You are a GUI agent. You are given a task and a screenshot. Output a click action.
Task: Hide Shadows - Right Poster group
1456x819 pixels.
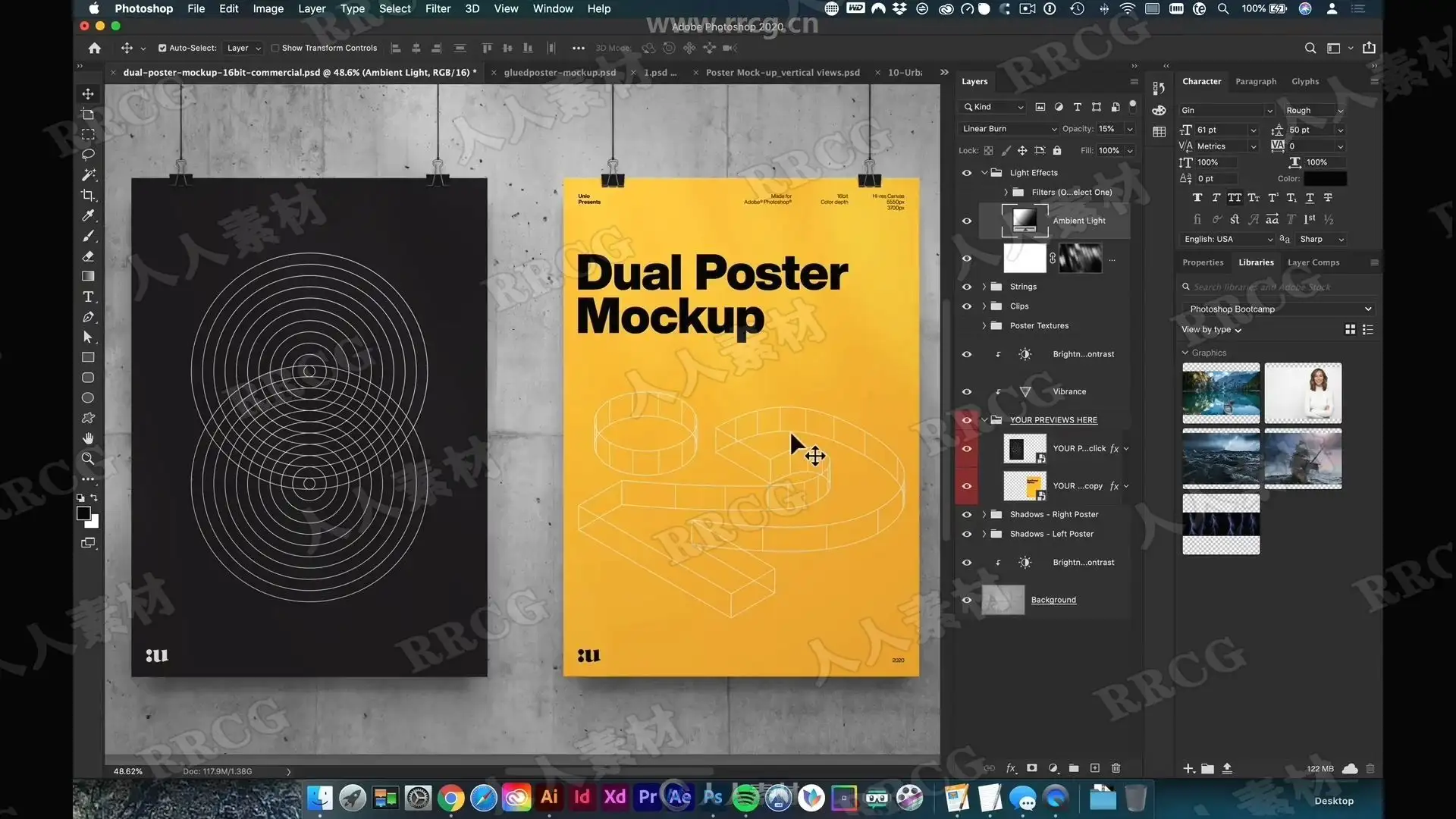pyautogui.click(x=967, y=514)
